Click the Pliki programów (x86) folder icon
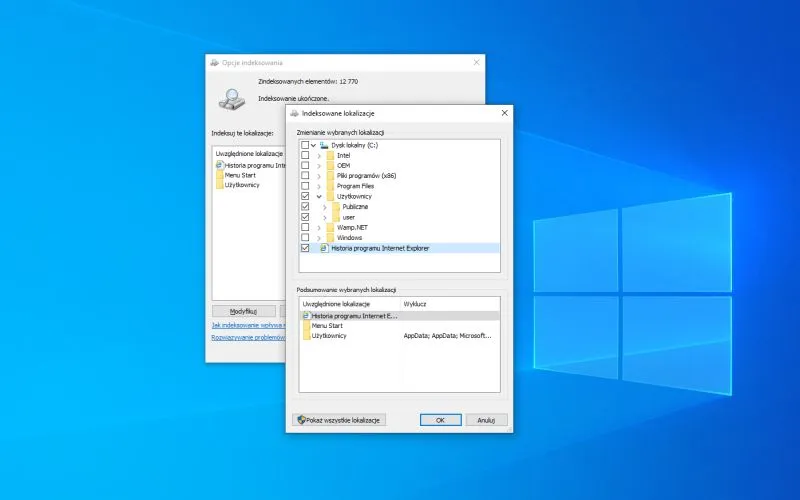The width and height of the screenshot is (800, 500). click(x=330, y=176)
